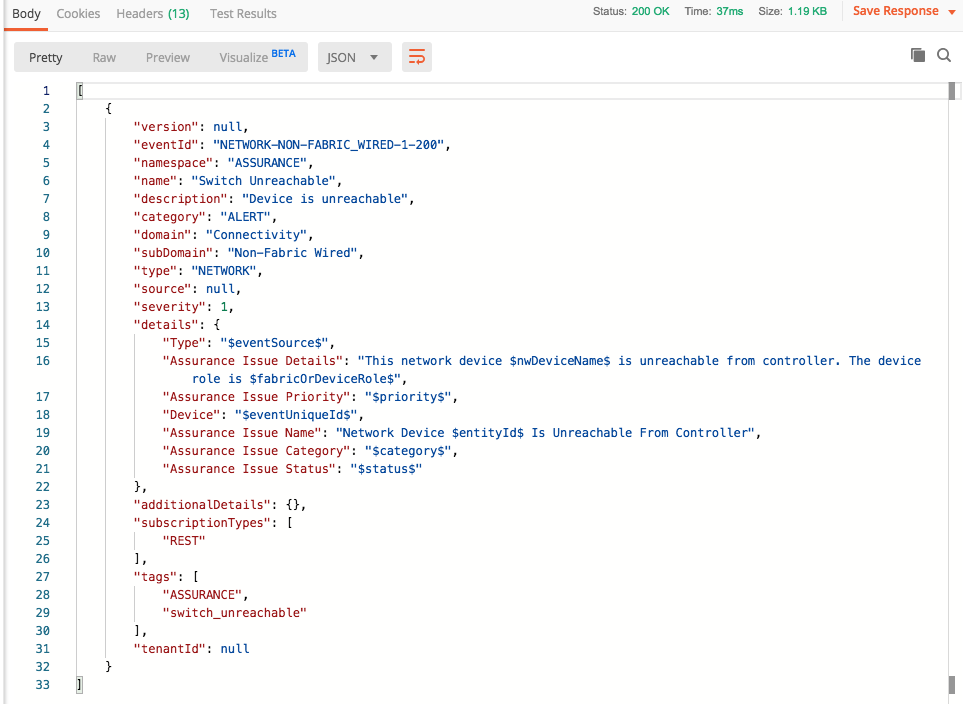Click Save Response button
Viewport: 963px width, 704px height.
895,12
